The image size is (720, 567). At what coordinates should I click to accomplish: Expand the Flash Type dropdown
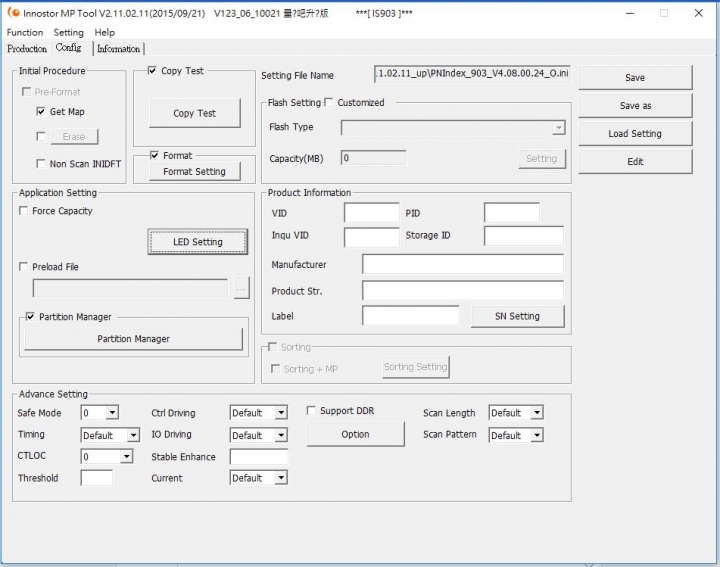[558, 128]
